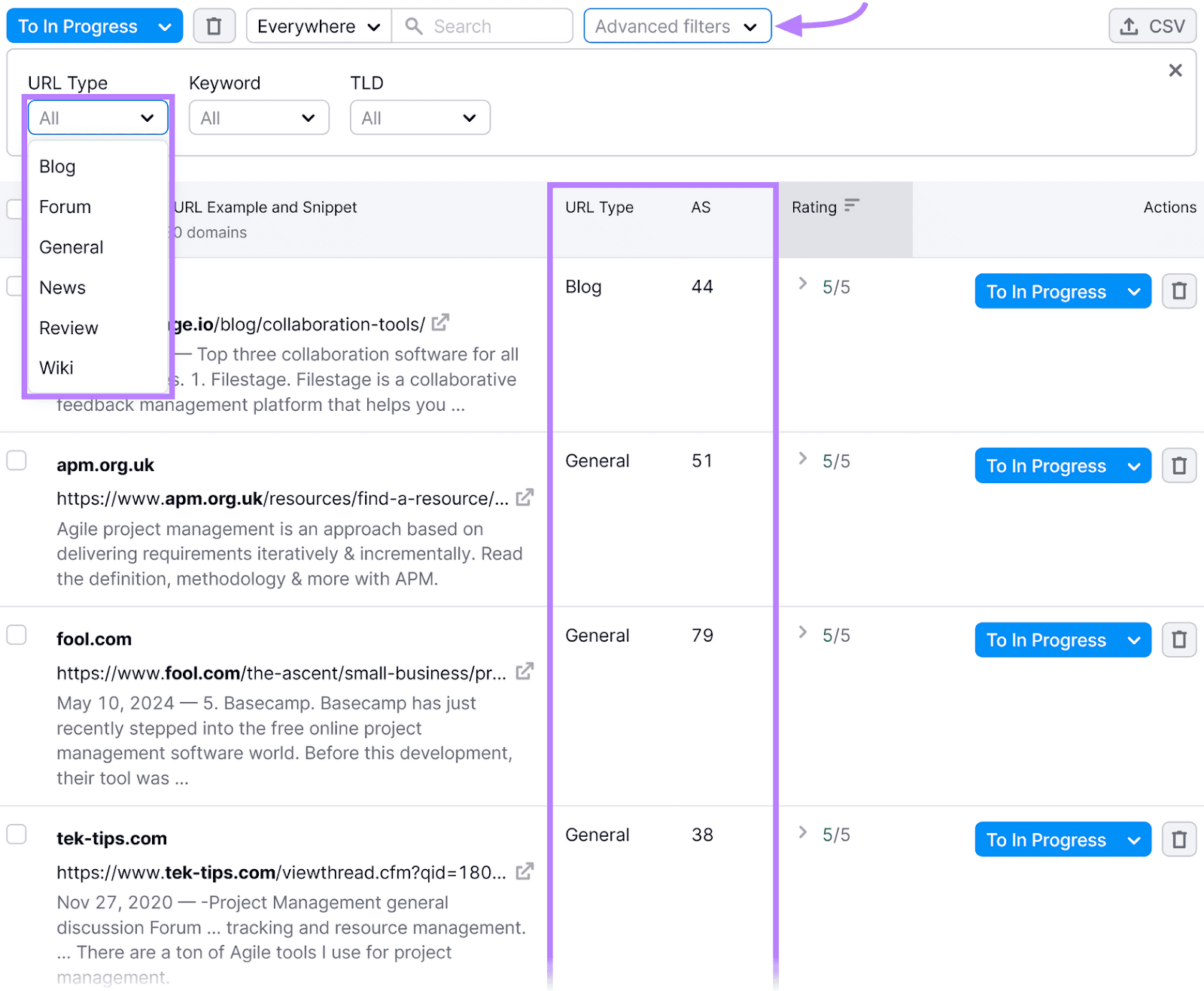Open tek-tips.com URL external link icon
The height and width of the screenshot is (991, 1204).
tap(524, 871)
